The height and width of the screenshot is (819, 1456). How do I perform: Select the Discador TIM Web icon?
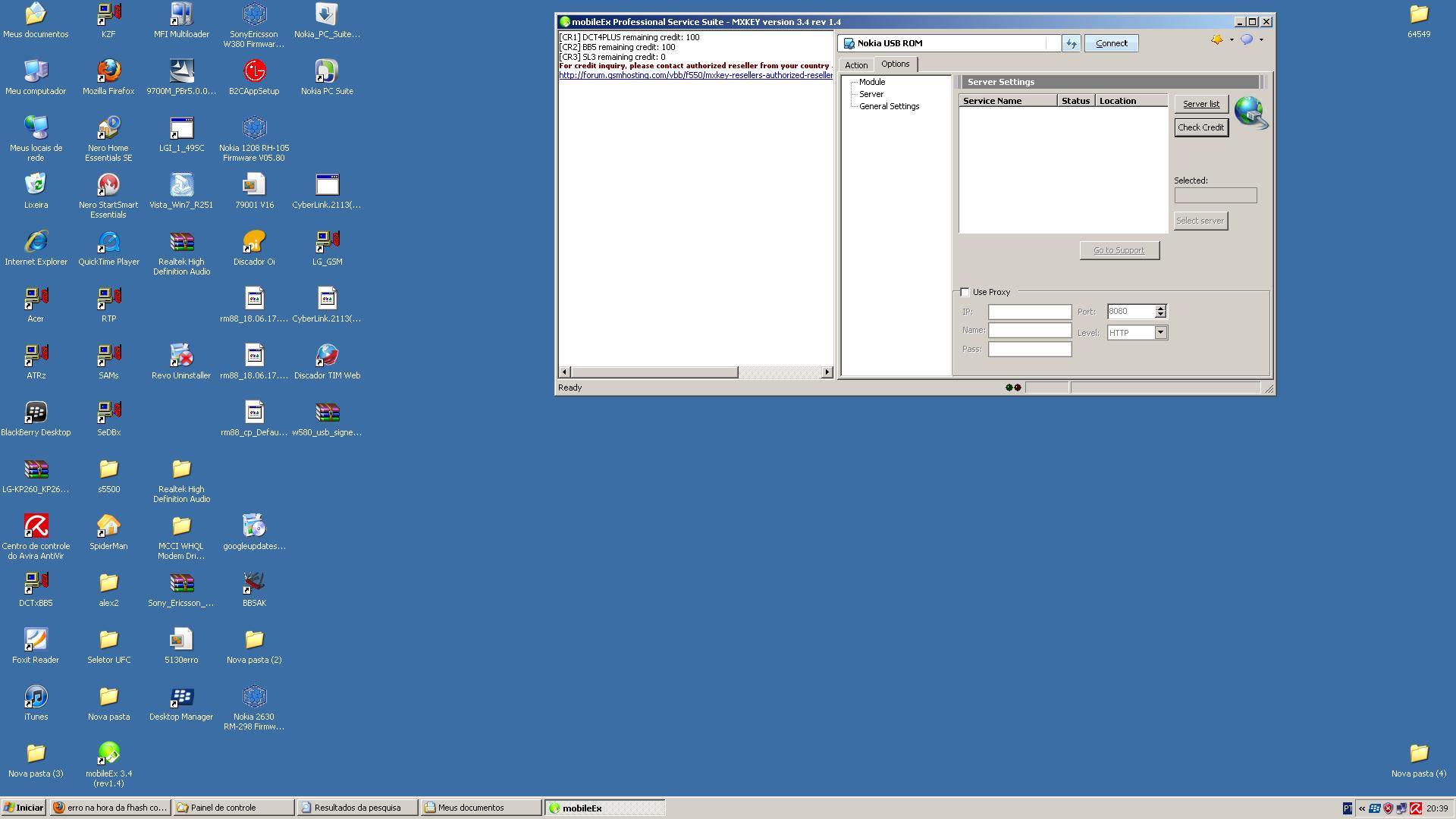pyautogui.click(x=327, y=361)
